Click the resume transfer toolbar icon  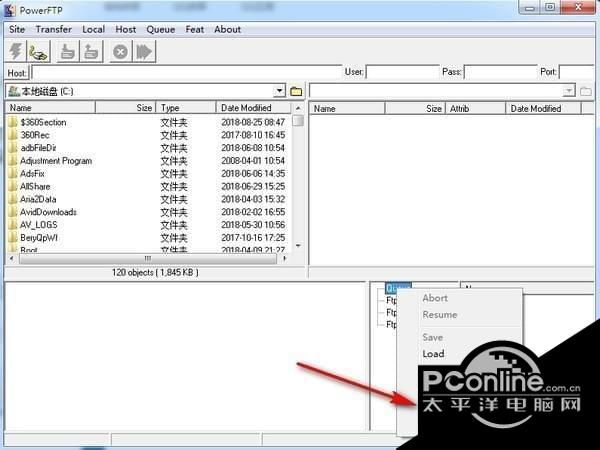pyautogui.click(x=144, y=51)
